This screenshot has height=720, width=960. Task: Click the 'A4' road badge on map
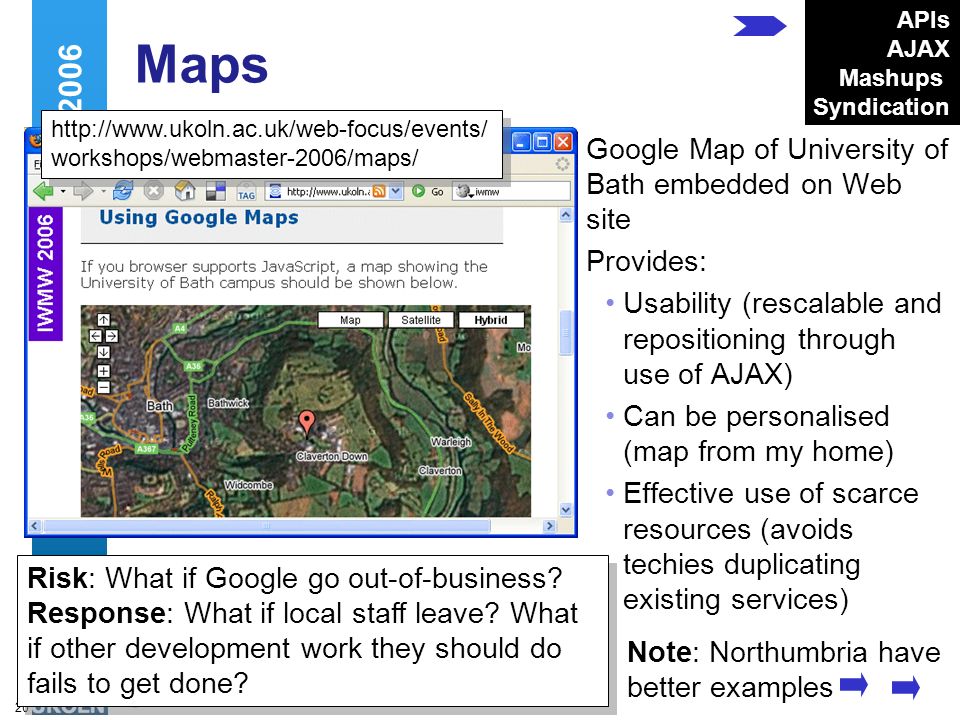[x=179, y=329]
